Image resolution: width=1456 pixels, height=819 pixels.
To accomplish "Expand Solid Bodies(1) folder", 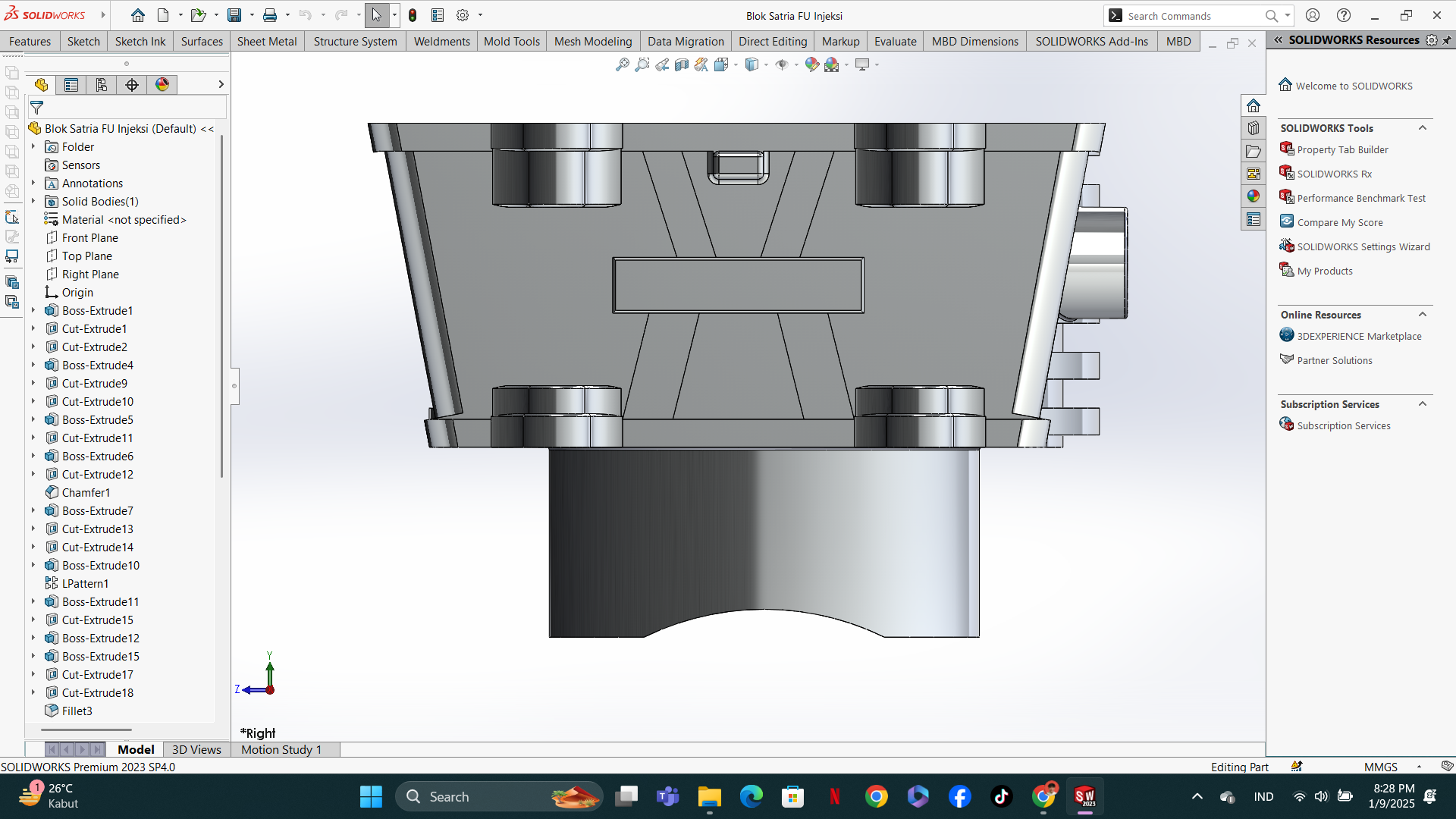I will tap(33, 202).
